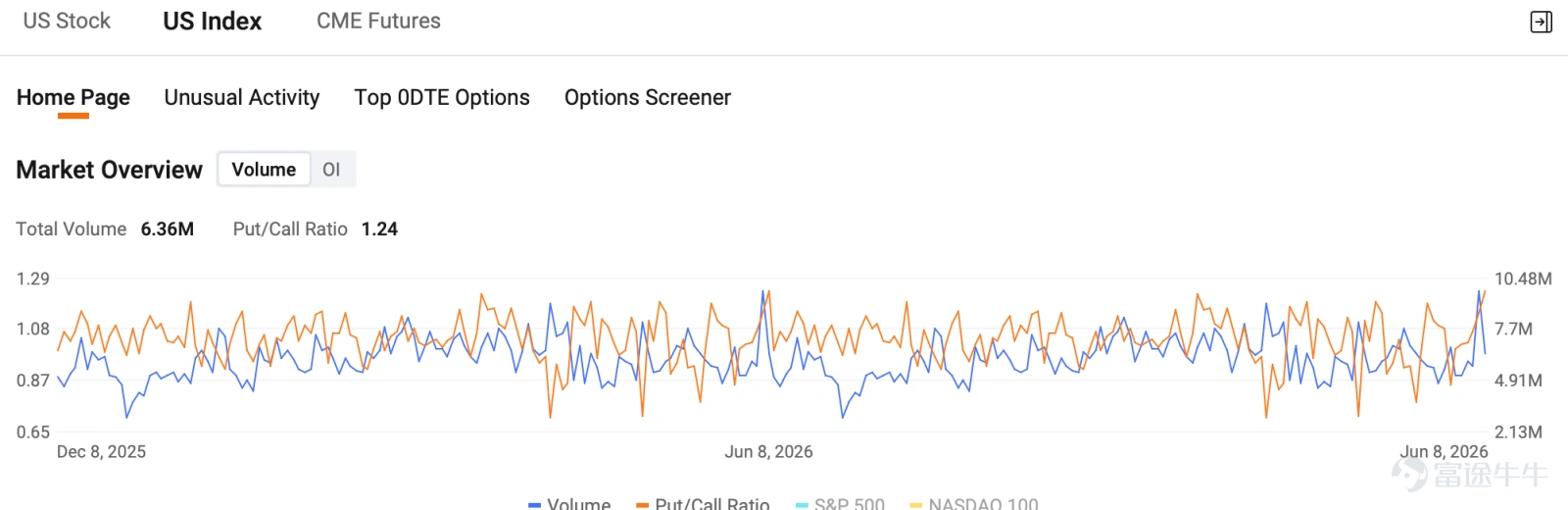Open the Unusual Activity section
The width and height of the screenshot is (1568, 510).
click(x=242, y=98)
